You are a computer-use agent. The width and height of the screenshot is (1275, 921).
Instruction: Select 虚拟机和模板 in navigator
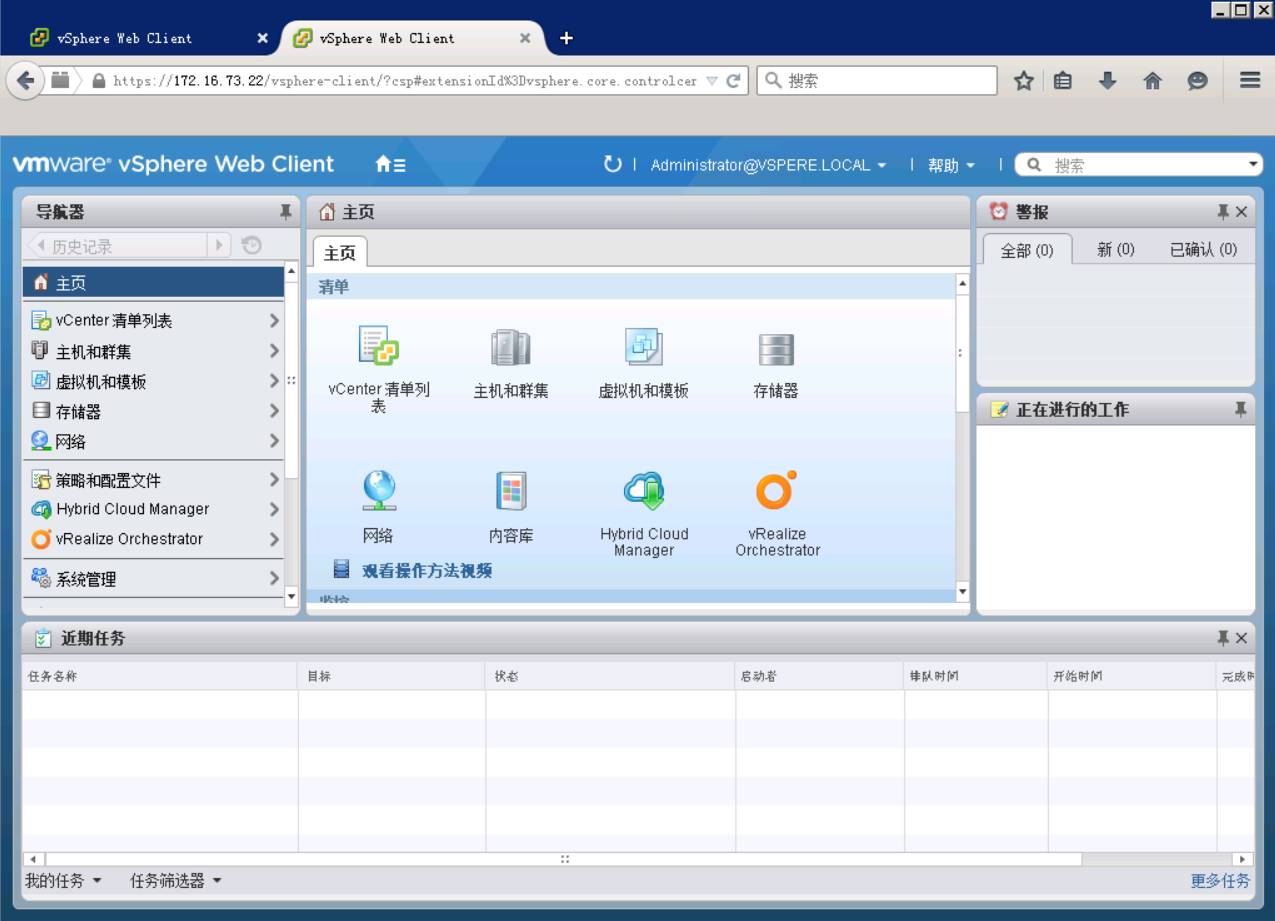coord(153,381)
